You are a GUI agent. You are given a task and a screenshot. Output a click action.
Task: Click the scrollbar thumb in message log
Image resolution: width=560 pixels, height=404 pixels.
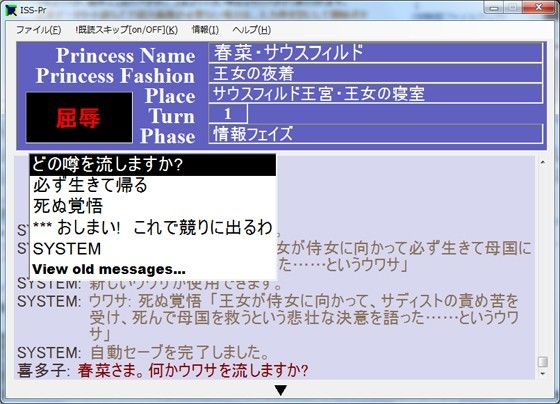click(x=542, y=361)
